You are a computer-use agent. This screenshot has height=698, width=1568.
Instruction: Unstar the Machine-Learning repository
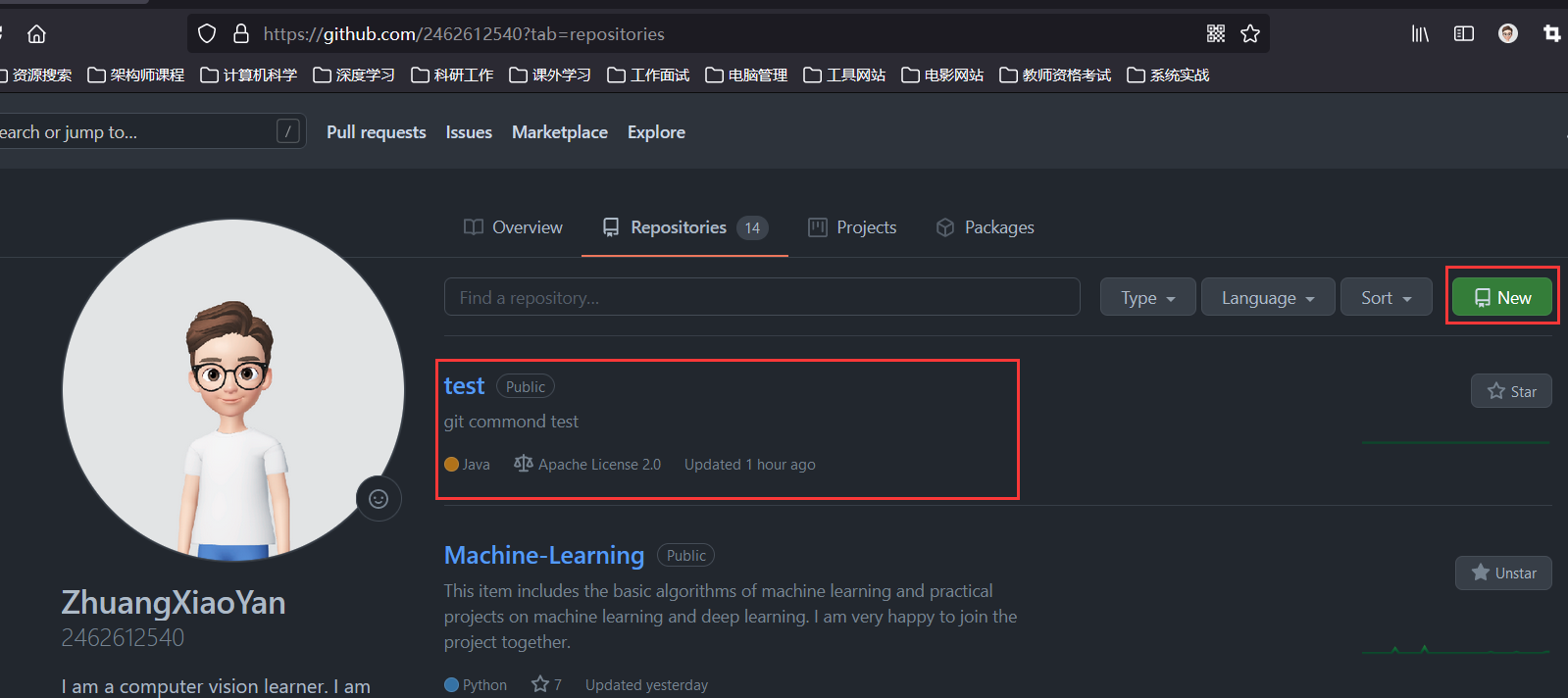tap(1503, 573)
